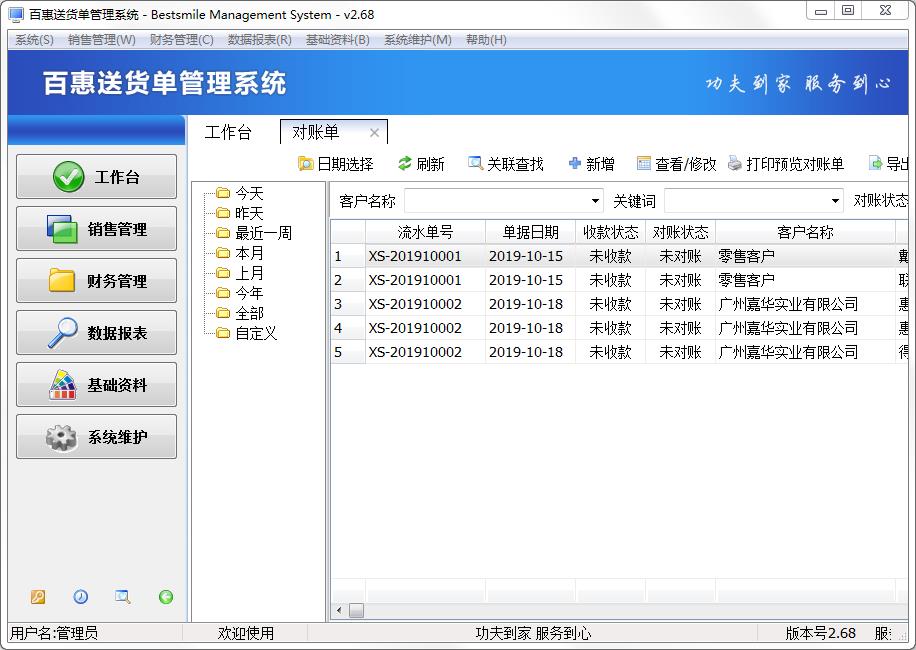
Task: Open 日期选择 date picker in the toolbar
Action: click(306, 164)
